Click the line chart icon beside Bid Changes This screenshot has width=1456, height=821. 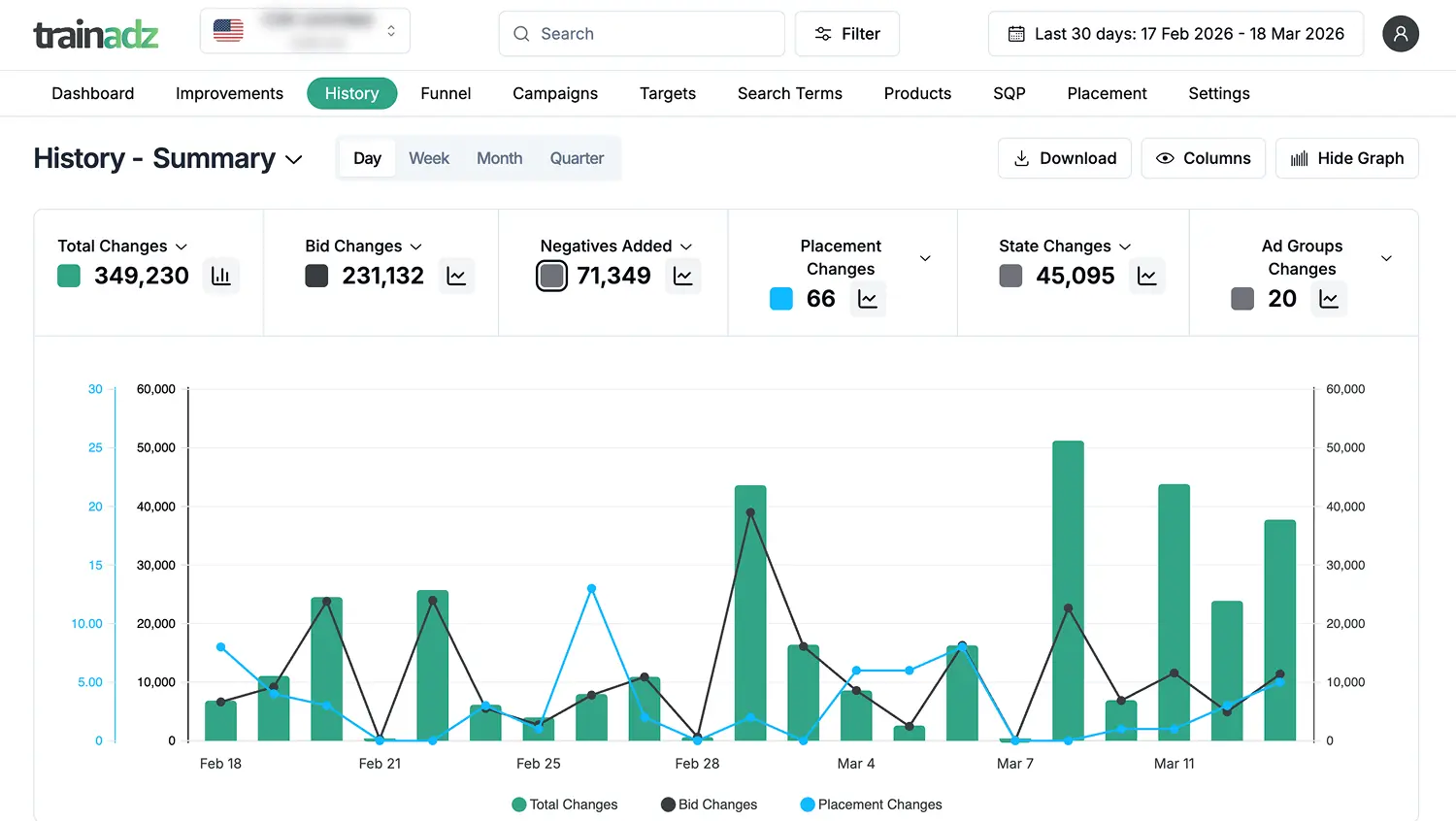coord(456,276)
